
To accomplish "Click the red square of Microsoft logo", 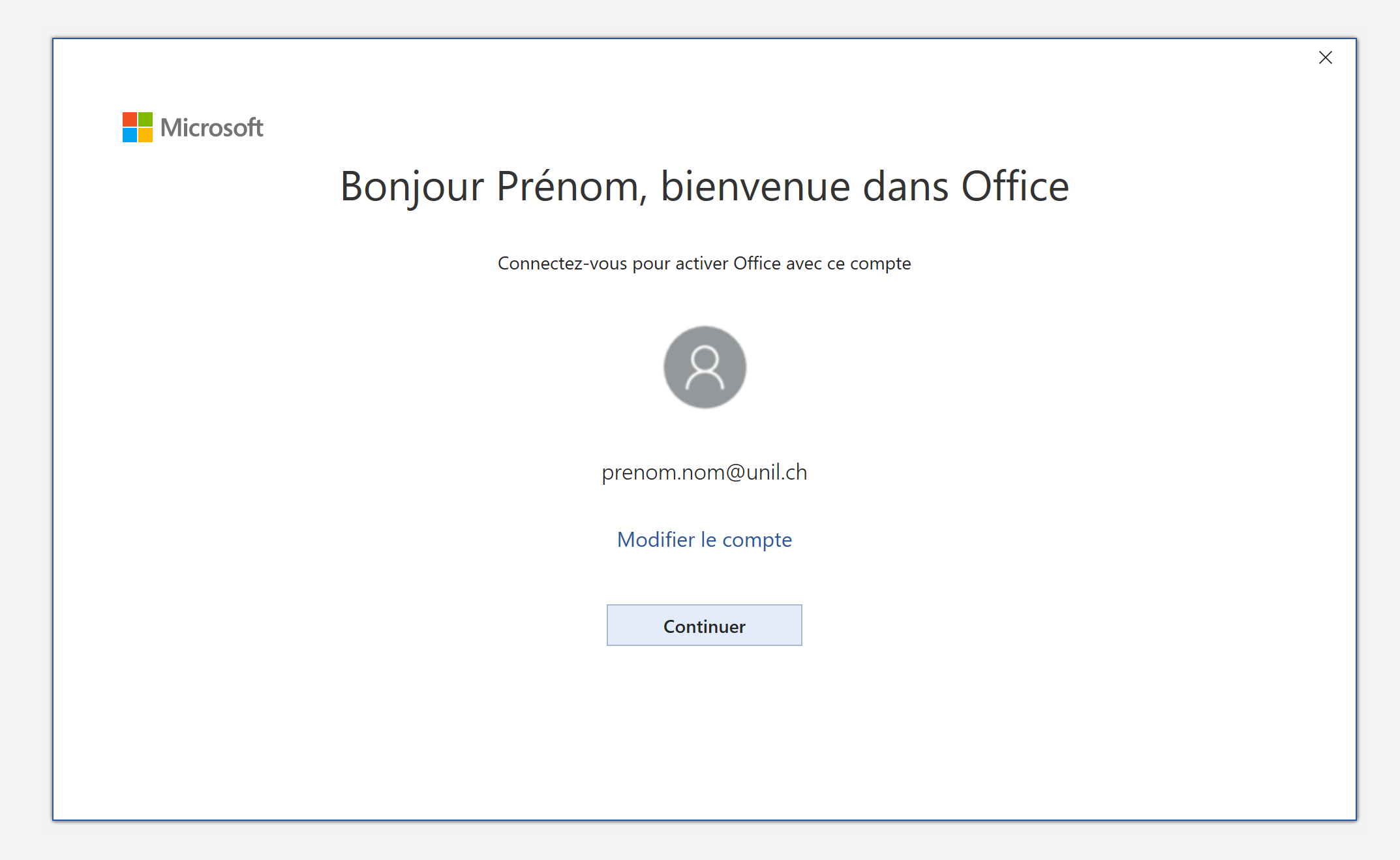I will click(x=130, y=119).
